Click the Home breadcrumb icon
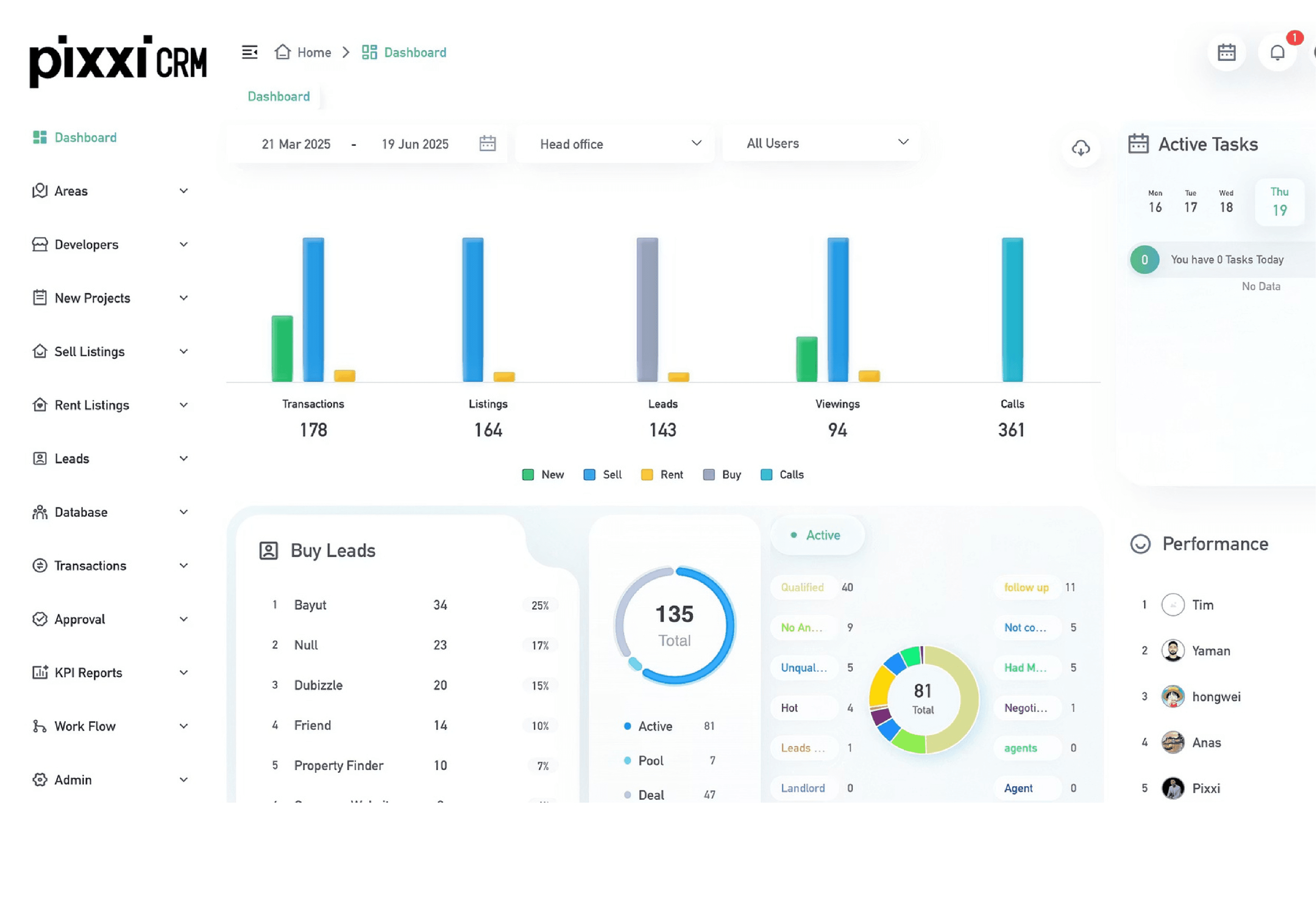The image size is (1316, 910). [x=283, y=52]
